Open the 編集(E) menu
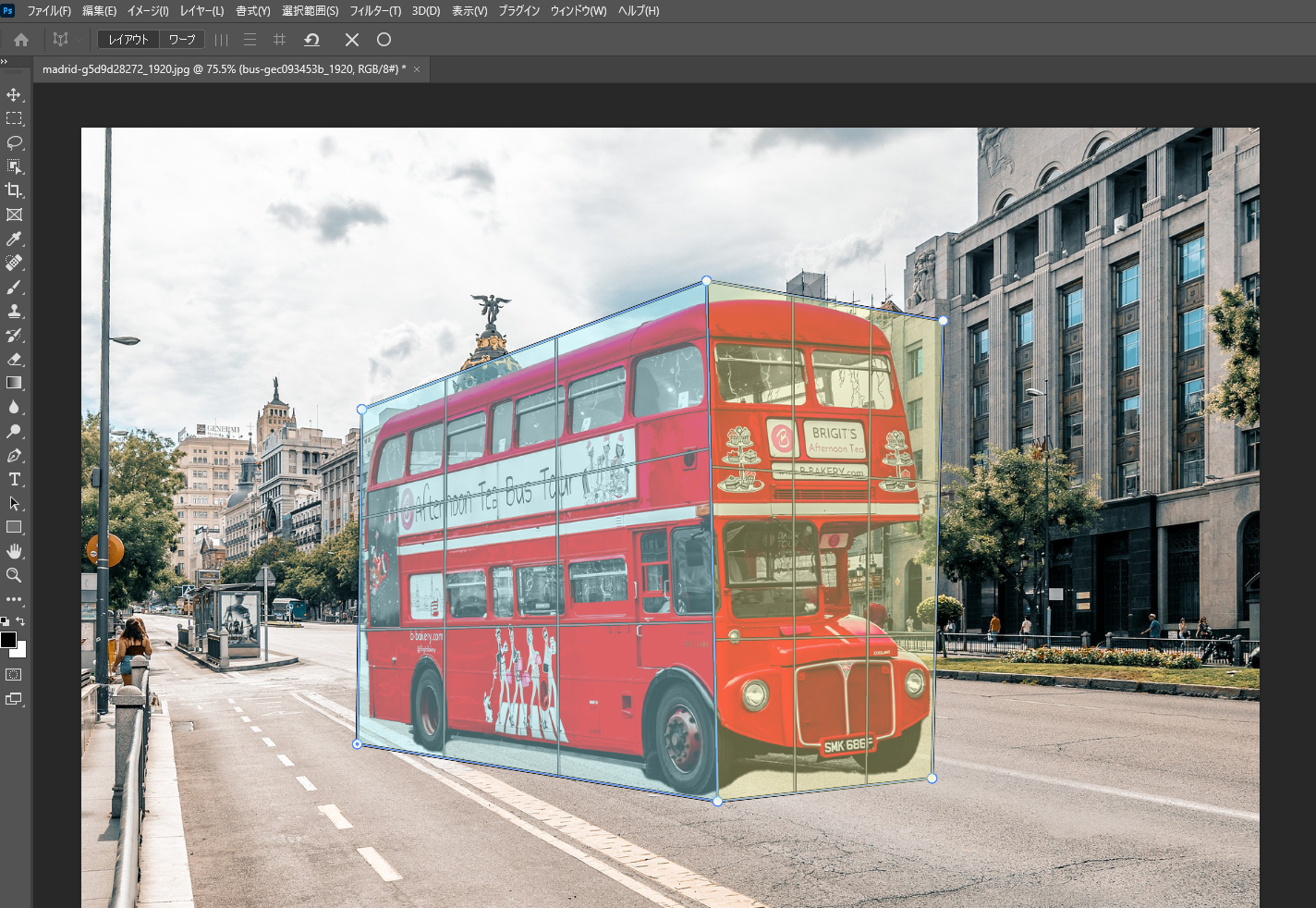Screen dimensions: 1316x908 point(99,11)
